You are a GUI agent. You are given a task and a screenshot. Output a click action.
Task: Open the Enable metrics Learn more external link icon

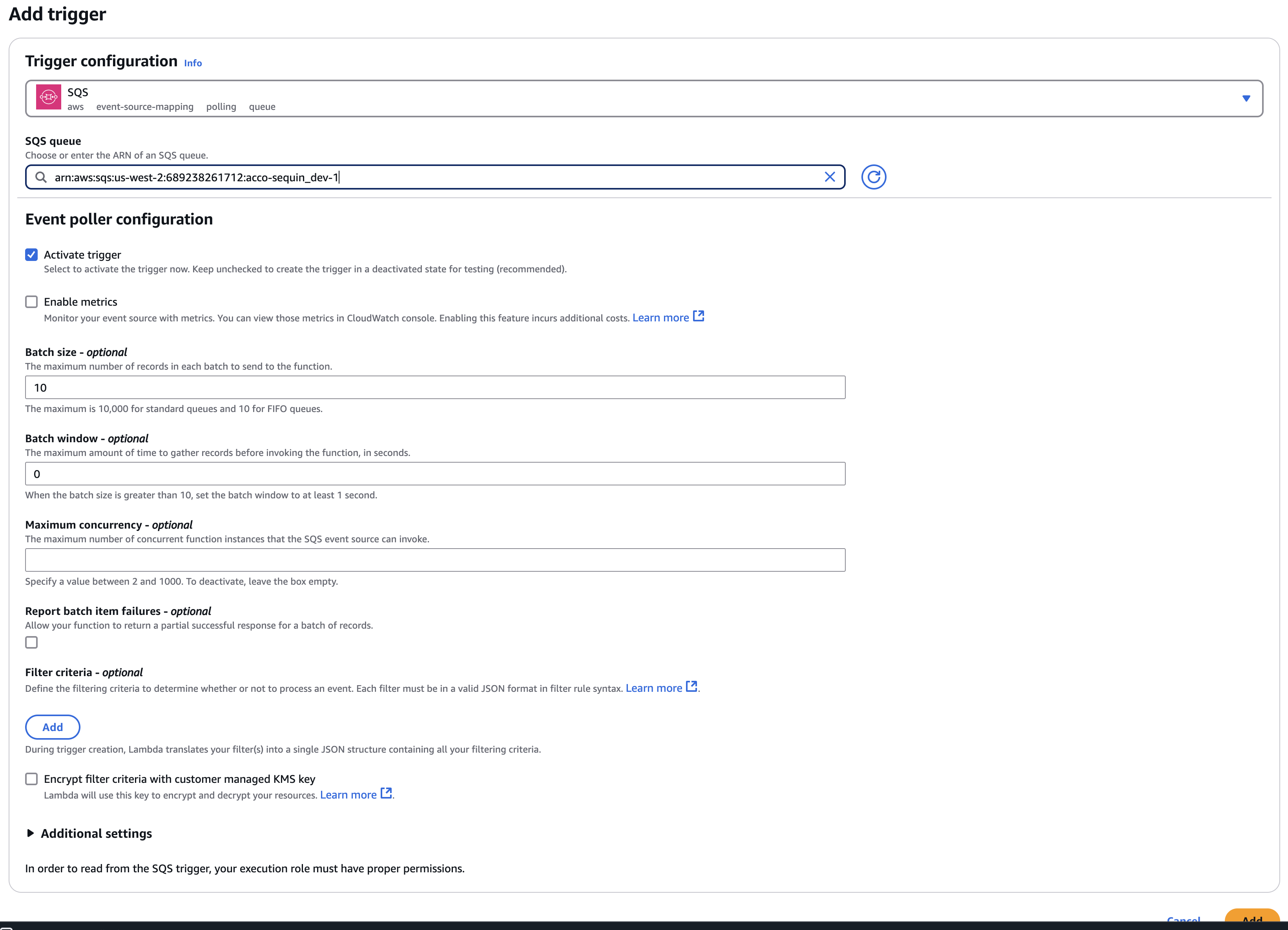click(x=699, y=315)
